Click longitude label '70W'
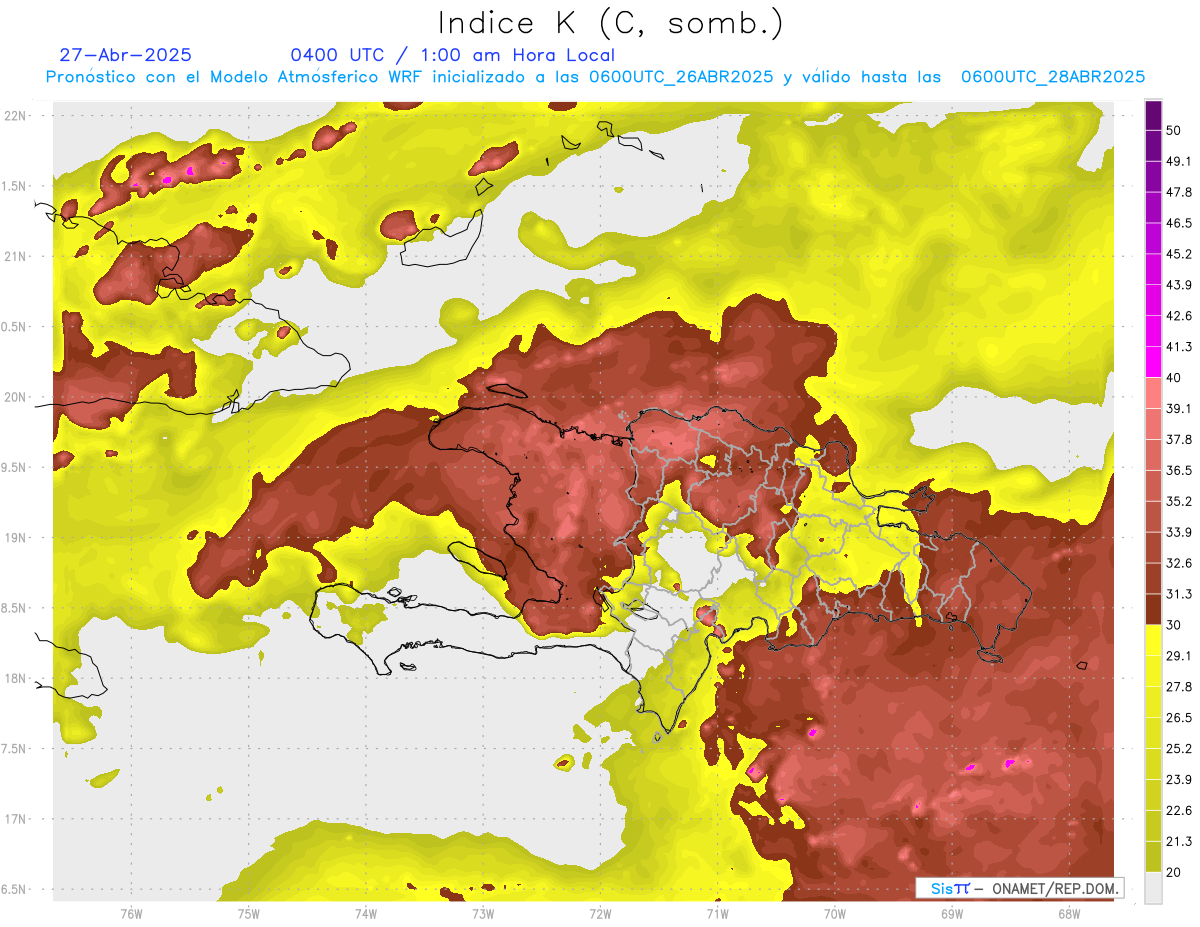Screen dimensions: 1200x927 (835, 913)
